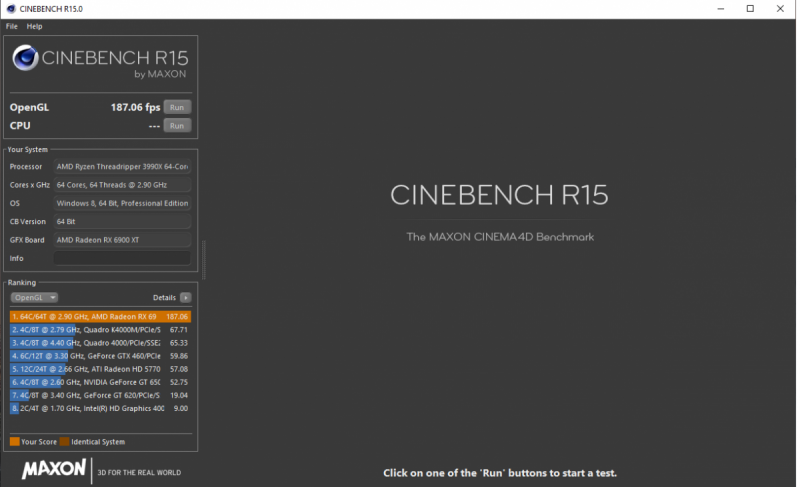This screenshot has height=487, width=800.
Task: Minimize the Cinebench window
Action: coord(720,9)
